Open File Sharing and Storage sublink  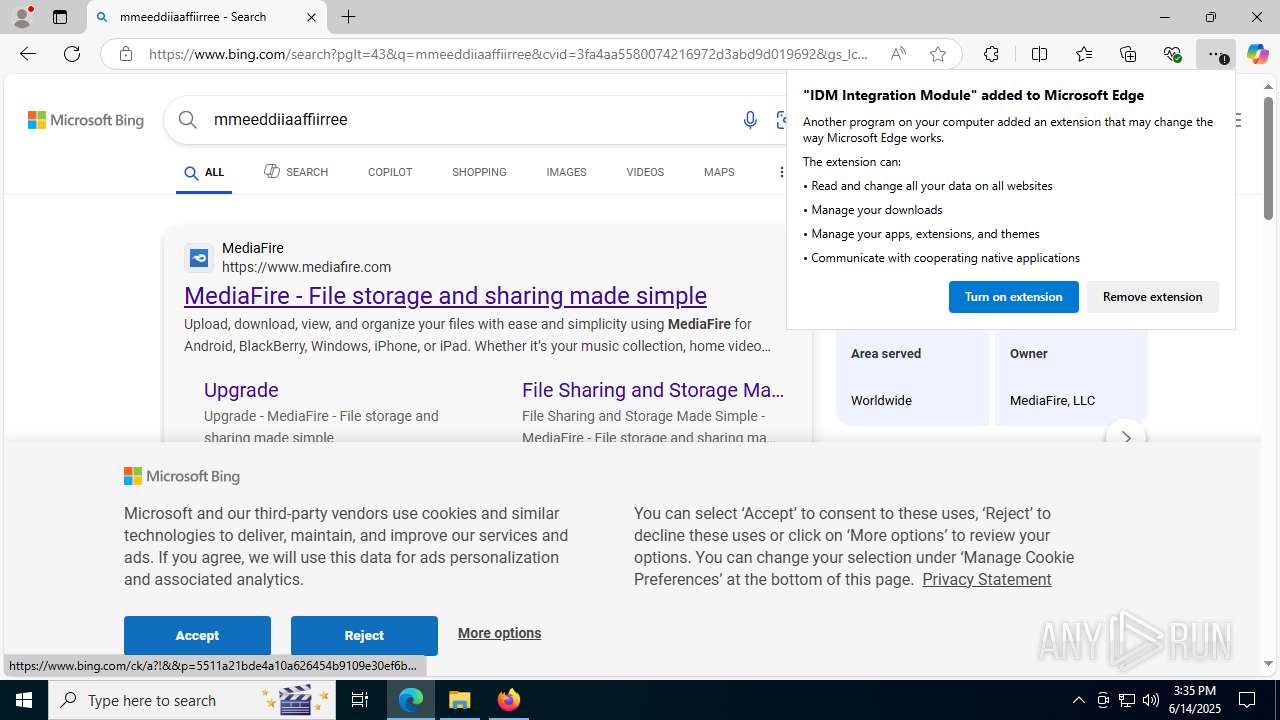653,390
